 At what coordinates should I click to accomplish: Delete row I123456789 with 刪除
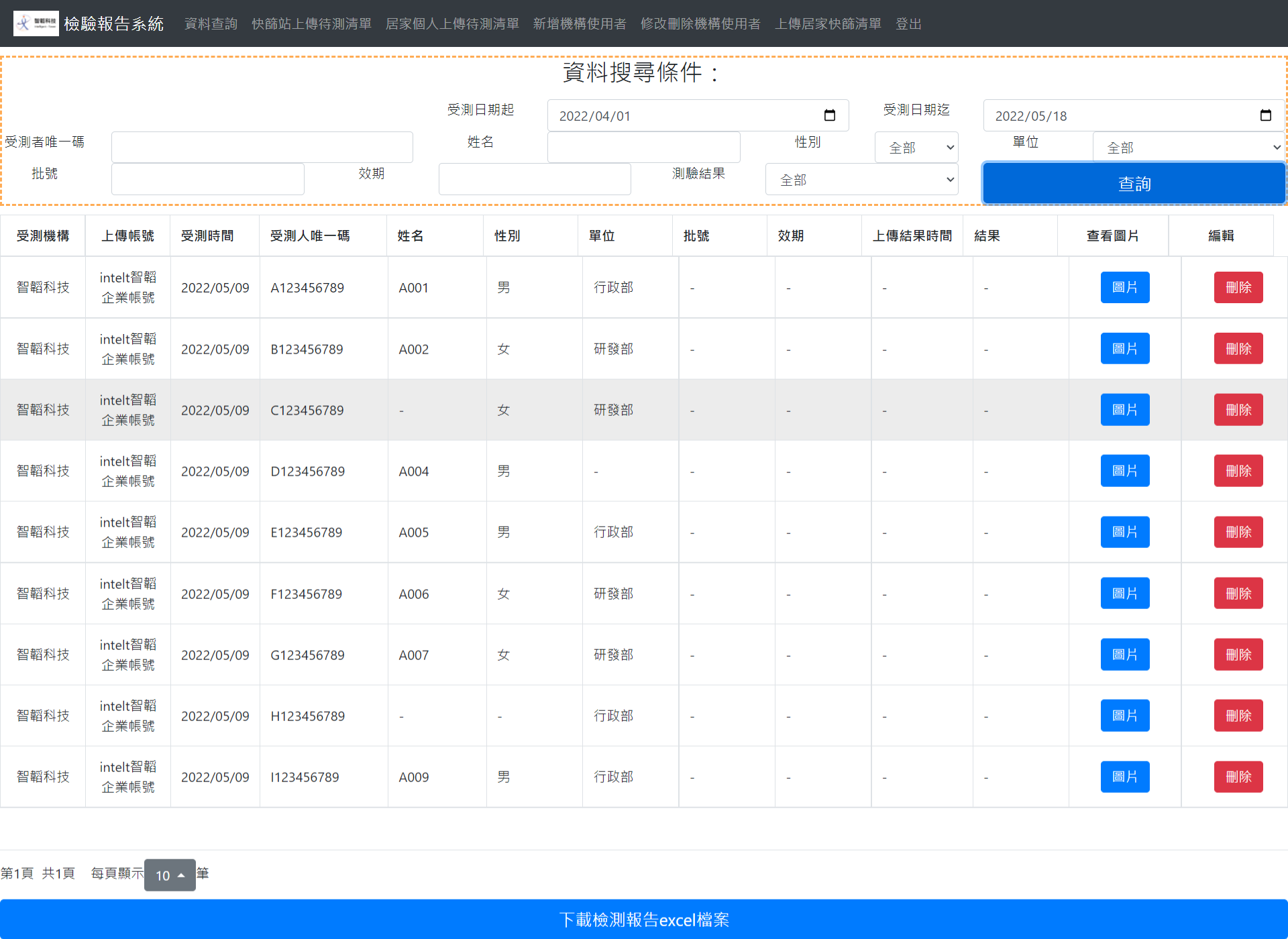coord(1238,777)
